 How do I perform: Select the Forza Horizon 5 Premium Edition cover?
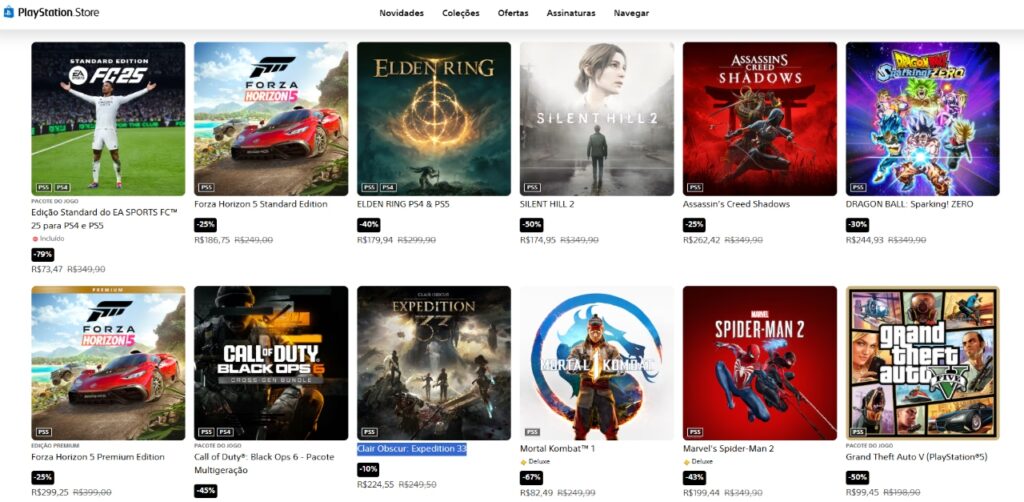coord(108,363)
